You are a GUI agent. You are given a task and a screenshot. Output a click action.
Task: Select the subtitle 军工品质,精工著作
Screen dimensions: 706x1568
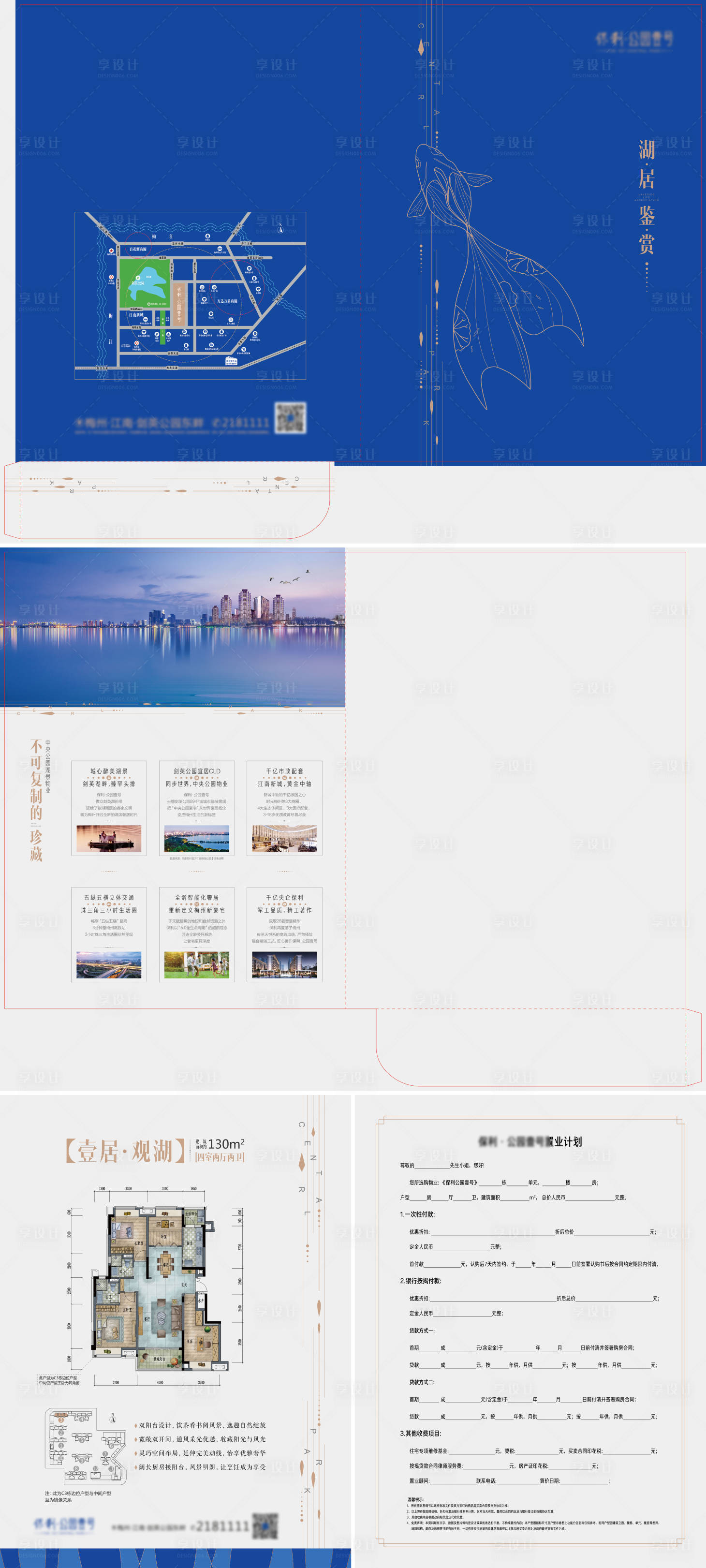(284, 911)
